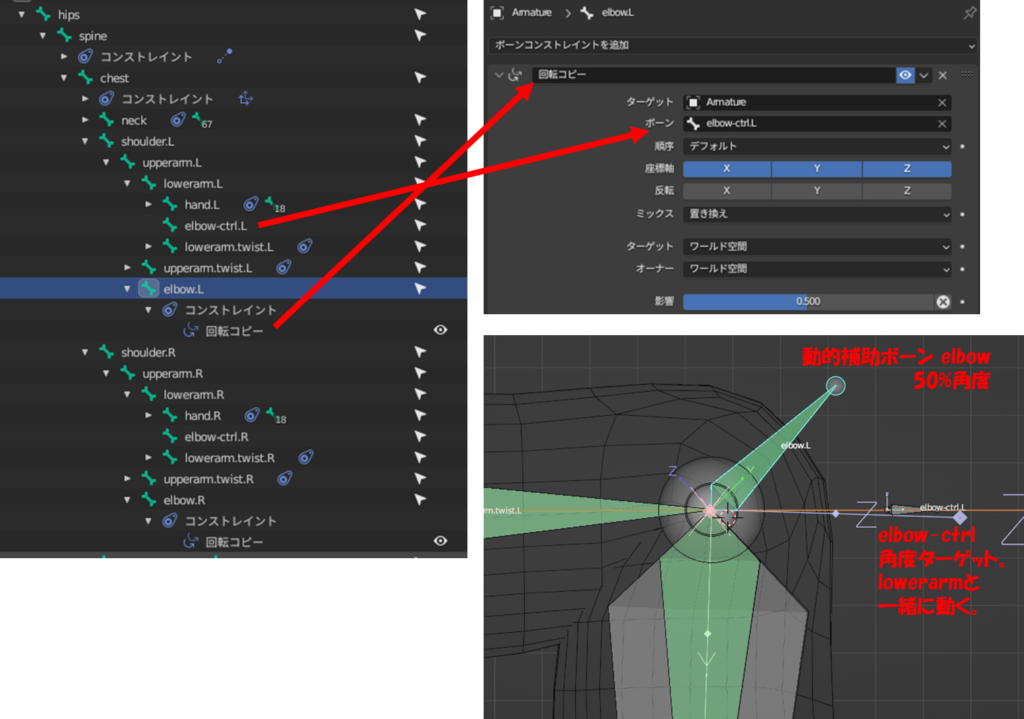Click the Armature object icon in breadcrumb

click(497, 13)
